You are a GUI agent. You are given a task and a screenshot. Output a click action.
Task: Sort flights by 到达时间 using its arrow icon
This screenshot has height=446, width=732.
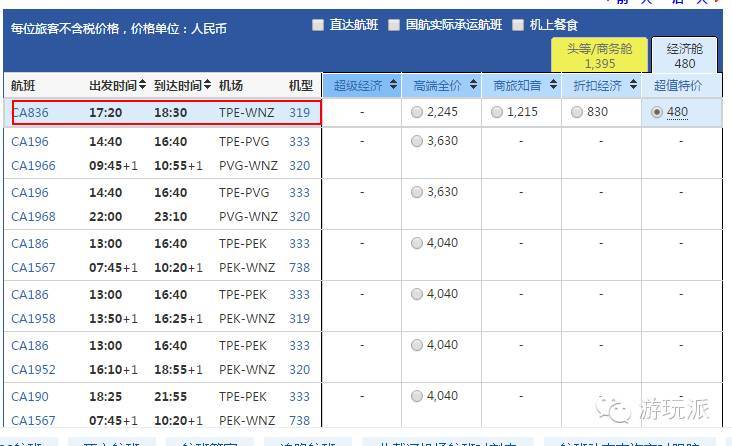click(207, 85)
